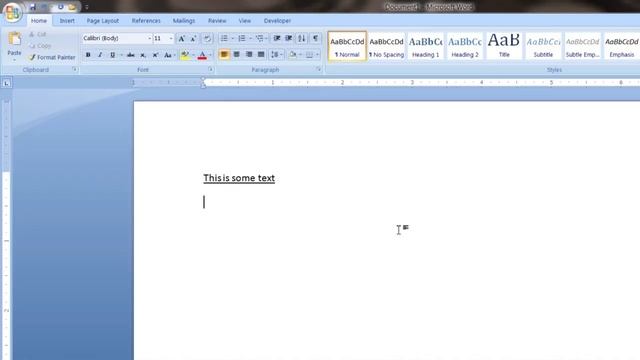Viewport: 640px width, 360px height.
Task: Customize Quick Access Toolbar dropdown
Action: tap(87, 7)
